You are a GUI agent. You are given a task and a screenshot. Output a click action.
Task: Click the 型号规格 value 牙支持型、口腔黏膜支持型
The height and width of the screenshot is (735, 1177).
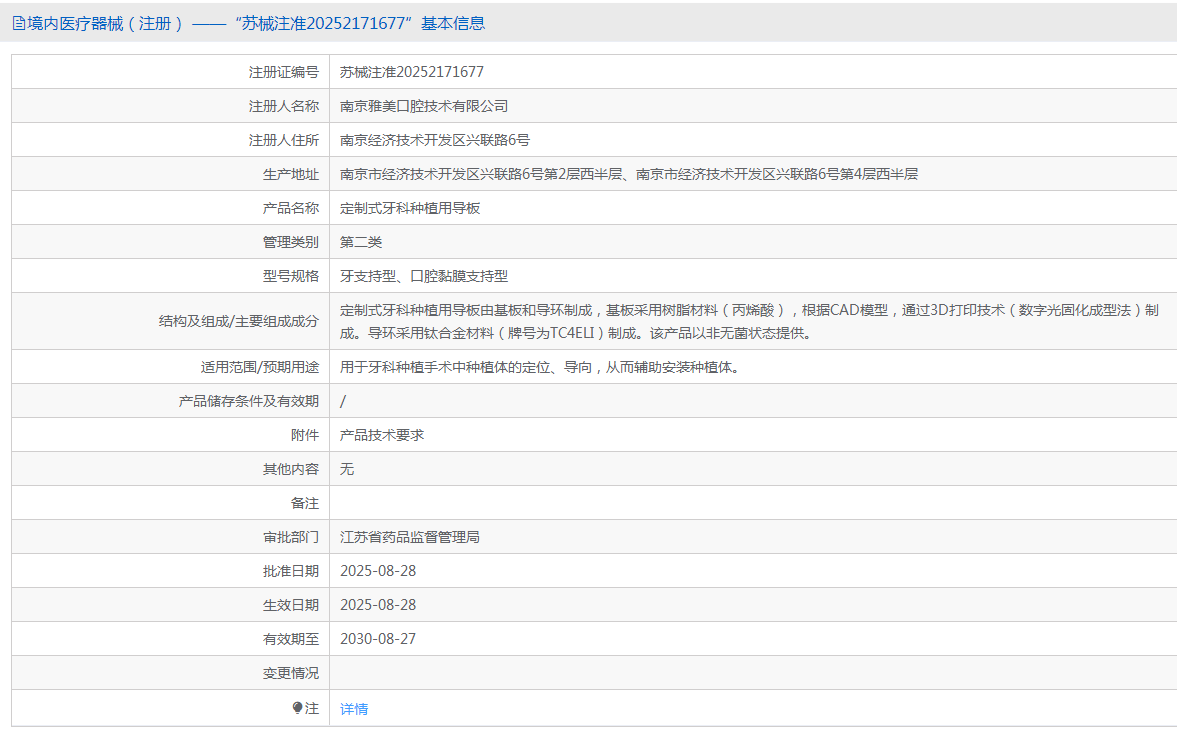[x=423, y=276]
